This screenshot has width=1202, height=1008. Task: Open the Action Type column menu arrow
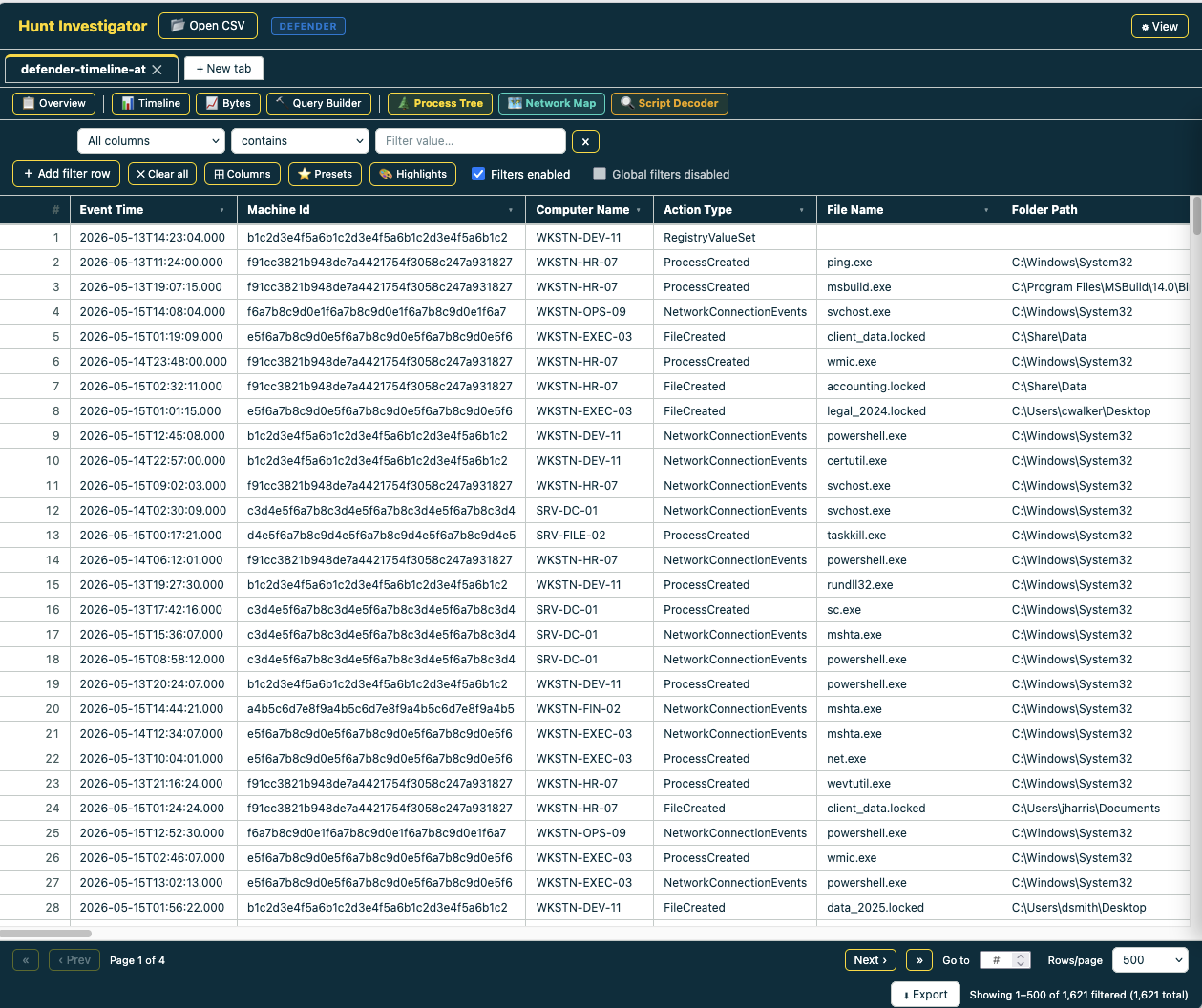pos(801,210)
